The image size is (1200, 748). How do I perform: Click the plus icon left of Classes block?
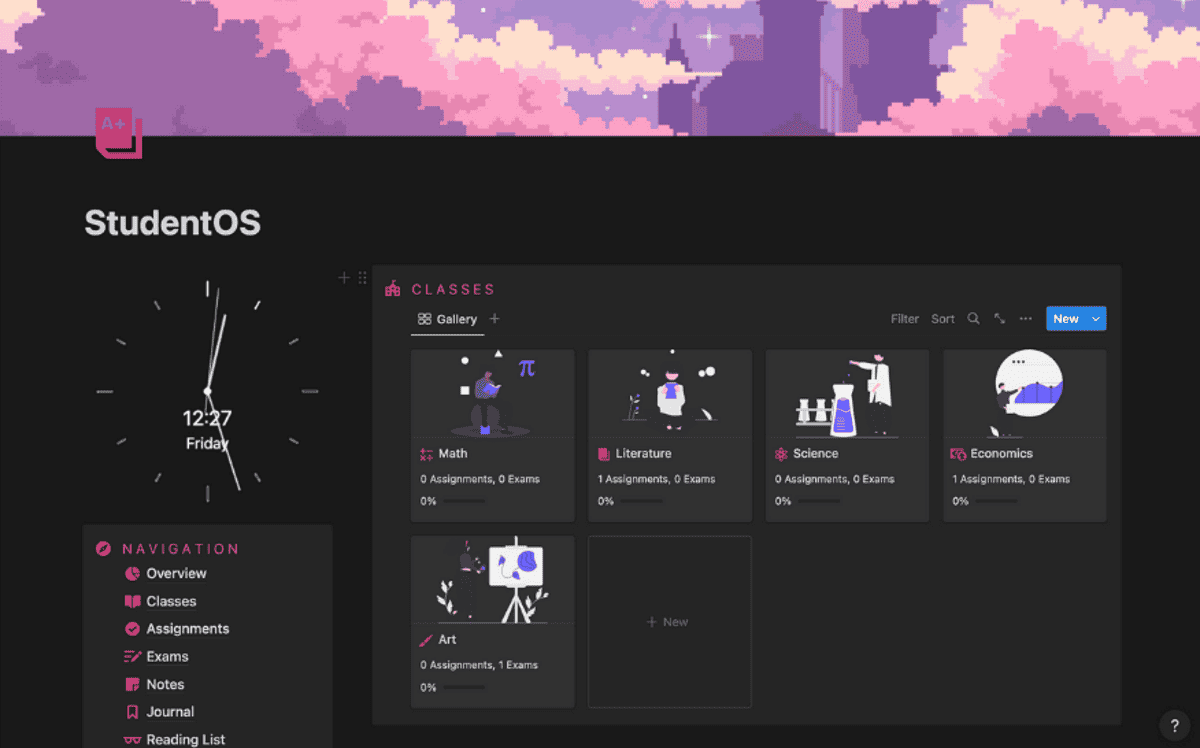click(344, 278)
